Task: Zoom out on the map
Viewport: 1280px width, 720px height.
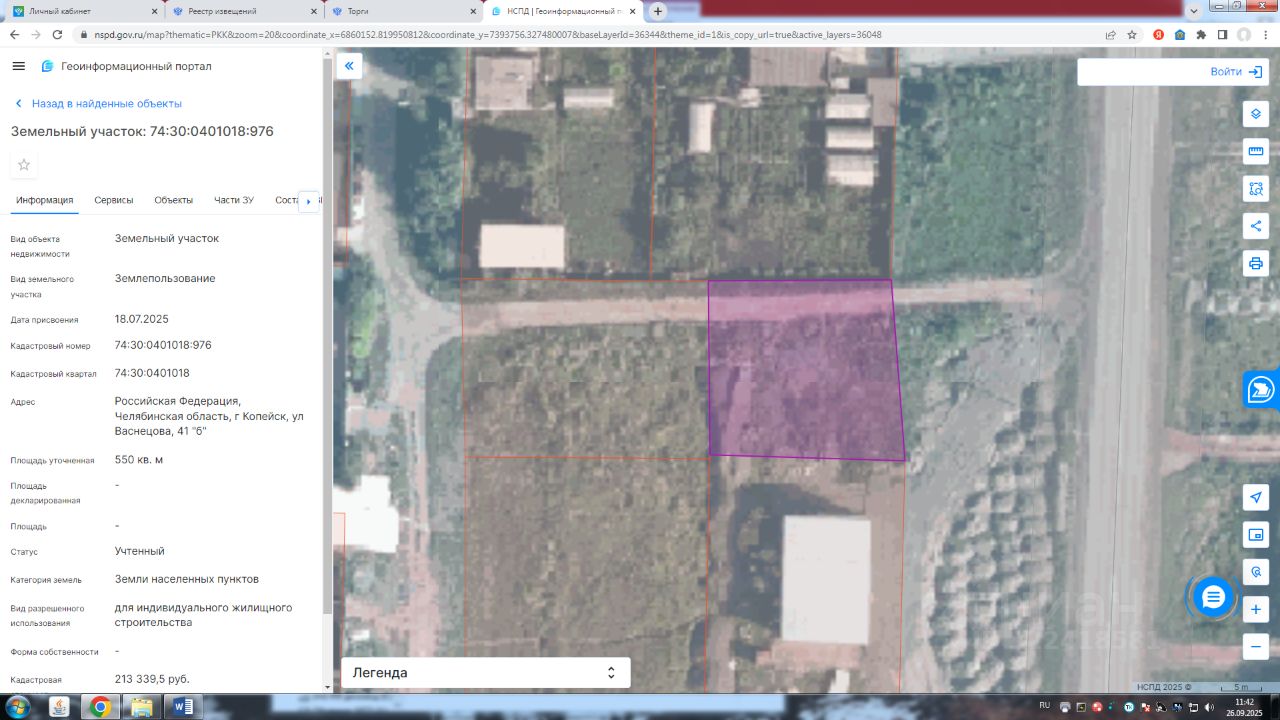Action: 1256,647
